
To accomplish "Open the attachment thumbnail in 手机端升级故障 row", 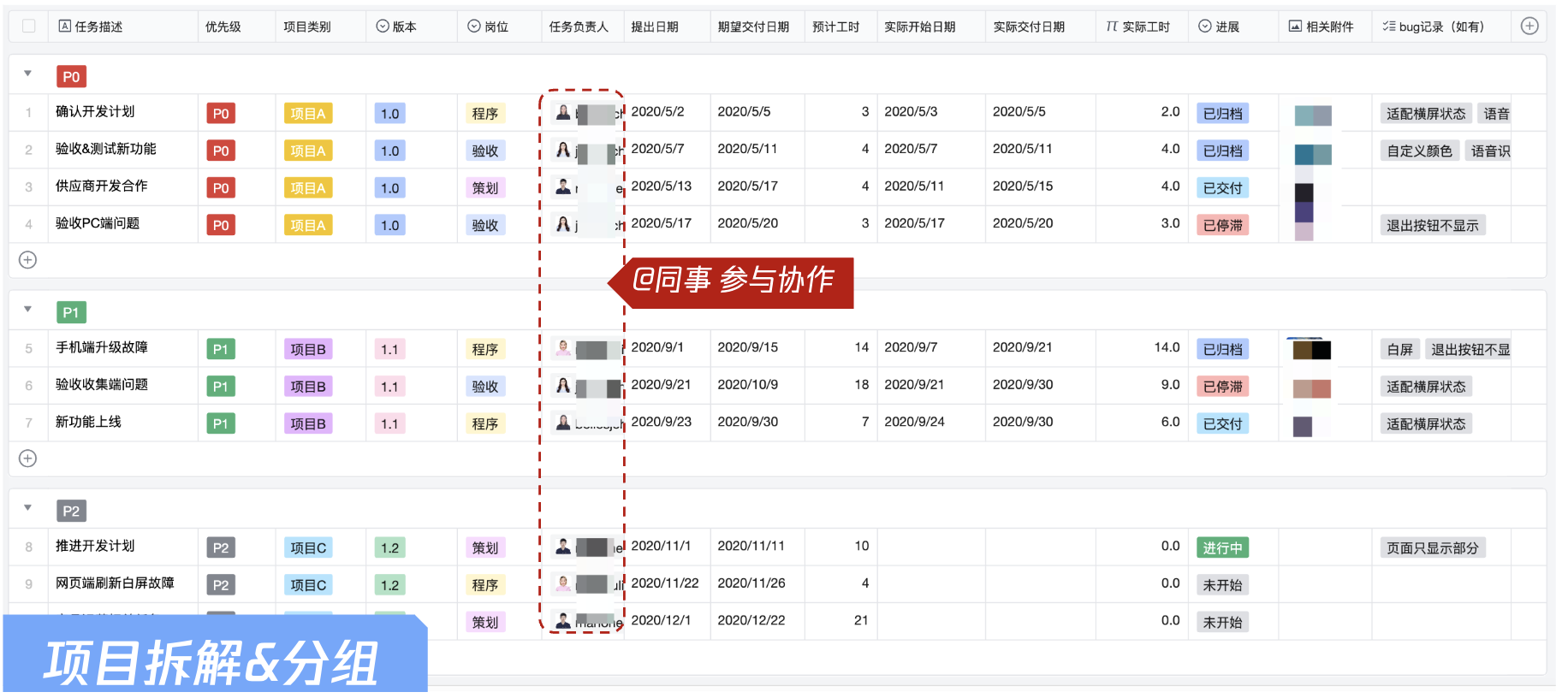I will pos(1311,349).
